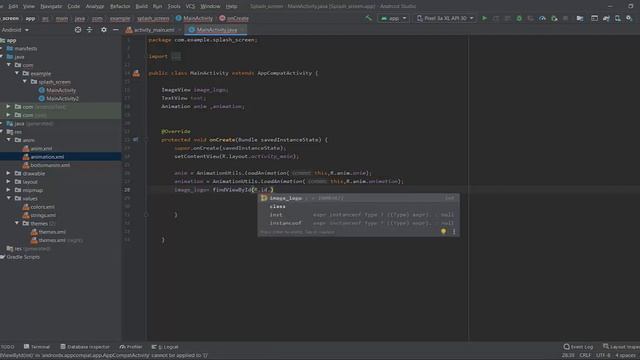Close the activity_main.xml tab
Image resolution: width=640 pixels, height=360 pixels.
pyautogui.click(x=180, y=30)
